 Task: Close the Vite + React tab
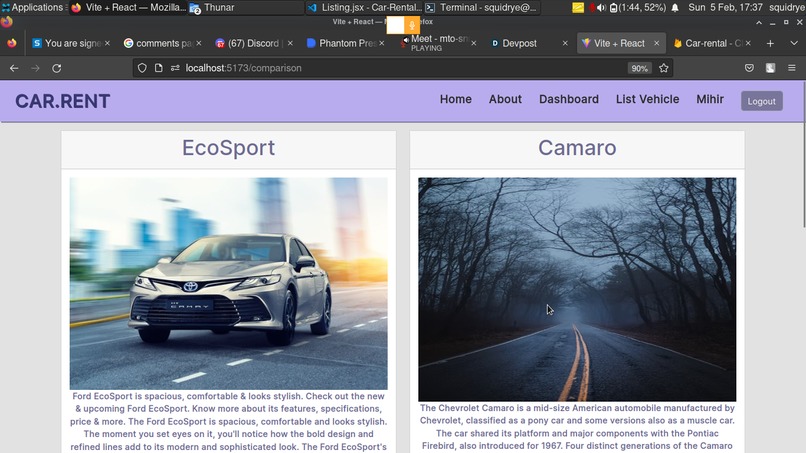pos(656,43)
